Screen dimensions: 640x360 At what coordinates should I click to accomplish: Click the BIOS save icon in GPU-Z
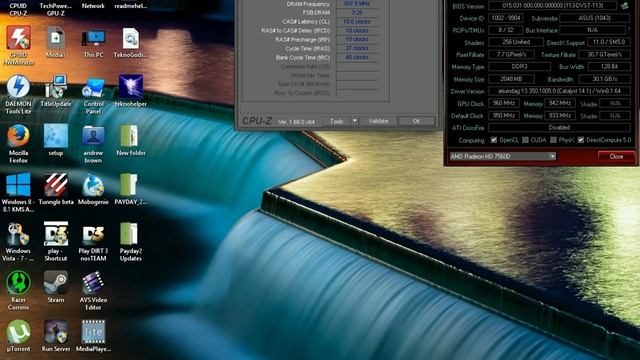click(x=624, y=6)
